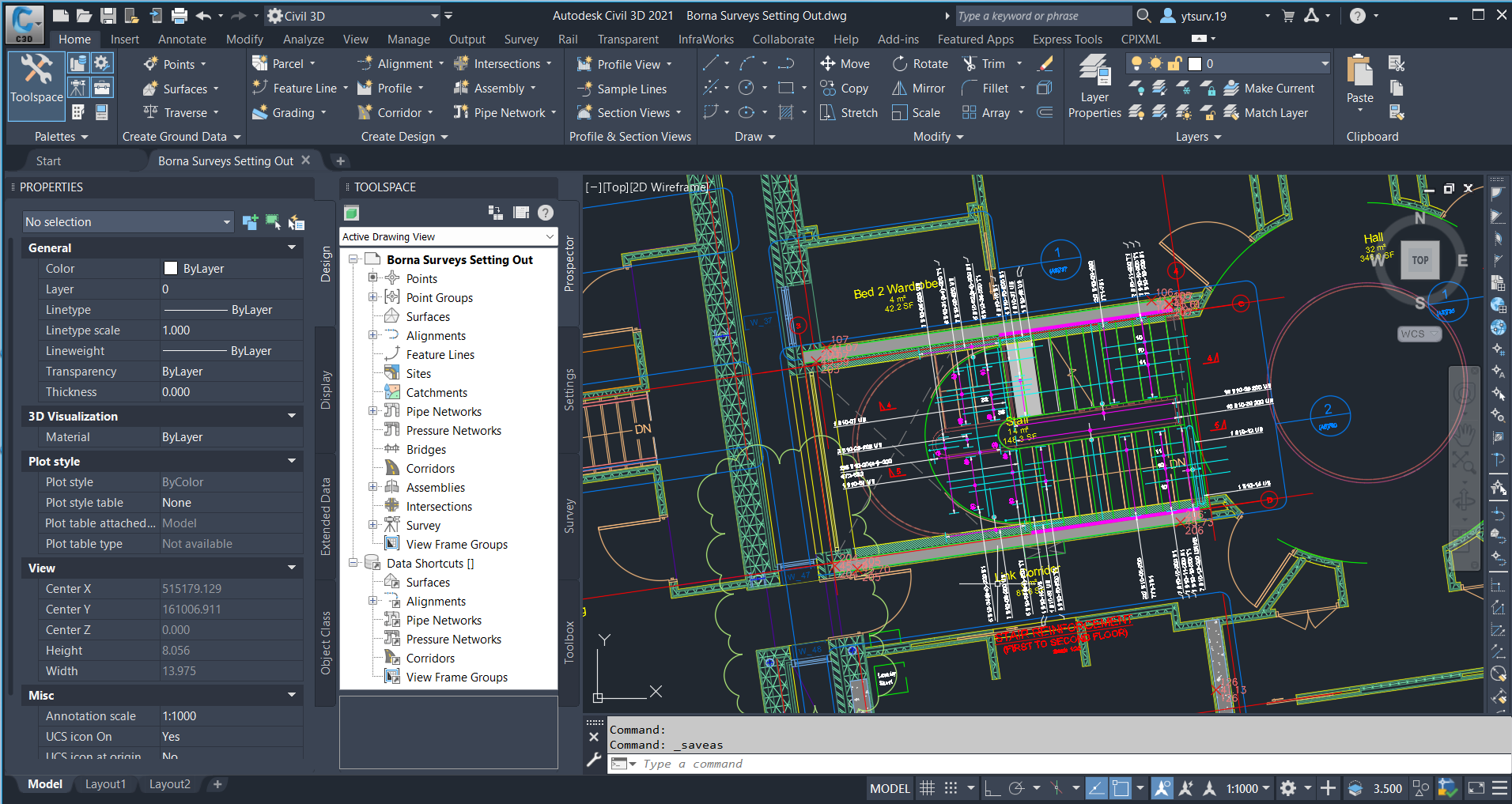Switch to Layout1 tab
This screenshot has height=804, width=1512.
pyautogui.click(x=105, y=784)
